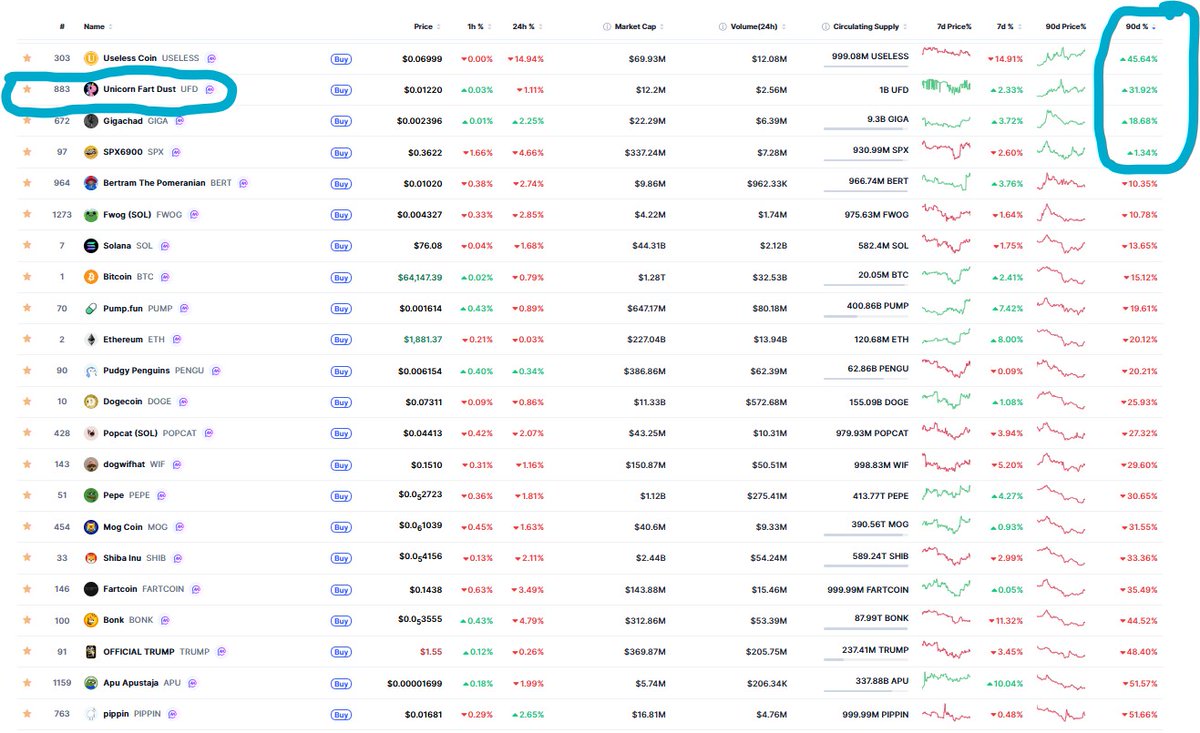Screen dimensions: 1200x733
Task: Click the TRUMP circulating supply progress bar
Action: tap(866, 659)
